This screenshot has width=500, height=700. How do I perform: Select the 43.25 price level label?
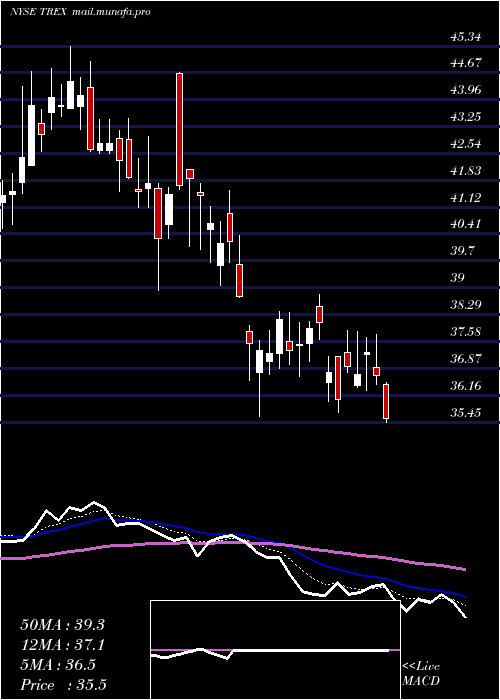tap(466, 117)
